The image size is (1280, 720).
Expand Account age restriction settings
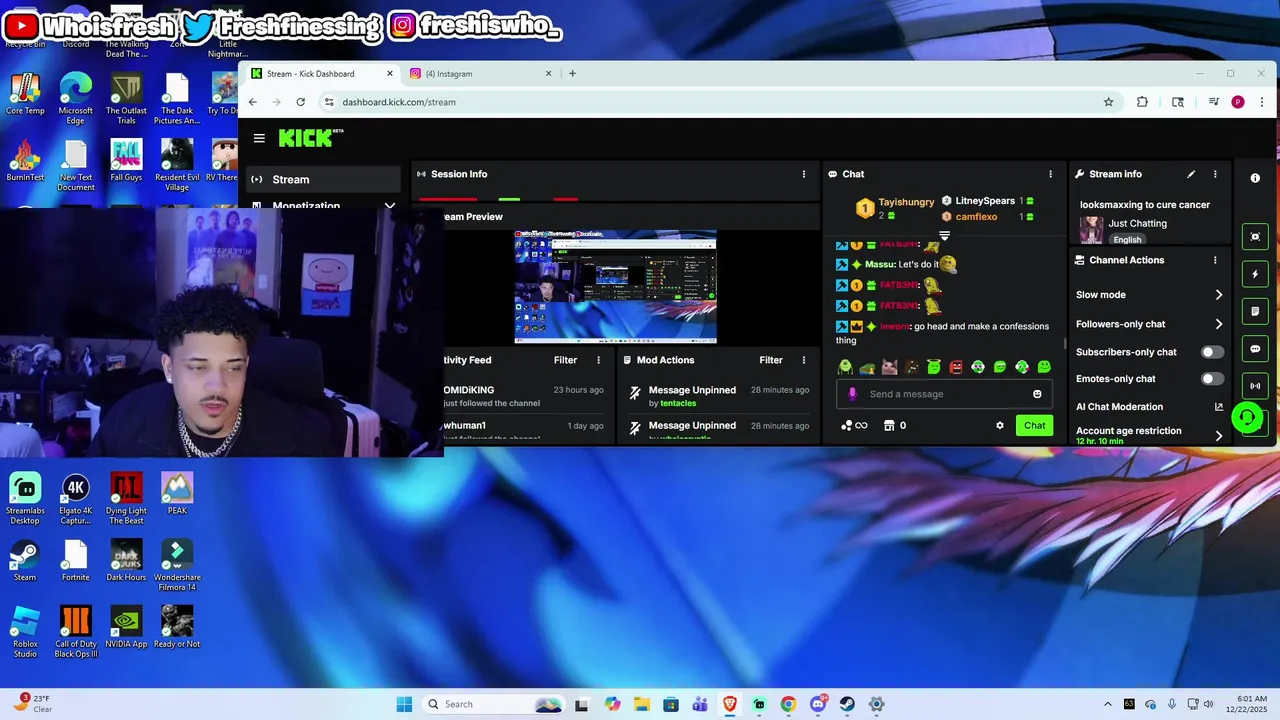coord(1218,435)
